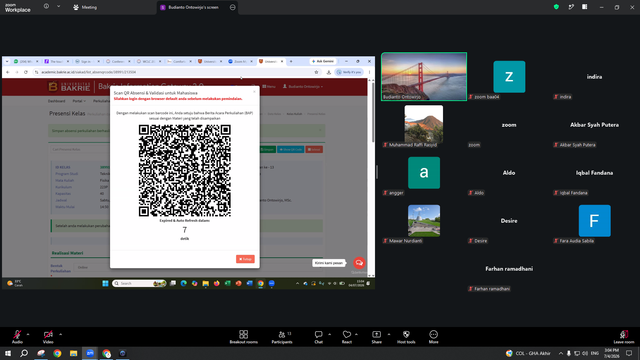Viewport: 640px width, 360px height.
Task: Click the Desire participant name
Action: point(509,221)
